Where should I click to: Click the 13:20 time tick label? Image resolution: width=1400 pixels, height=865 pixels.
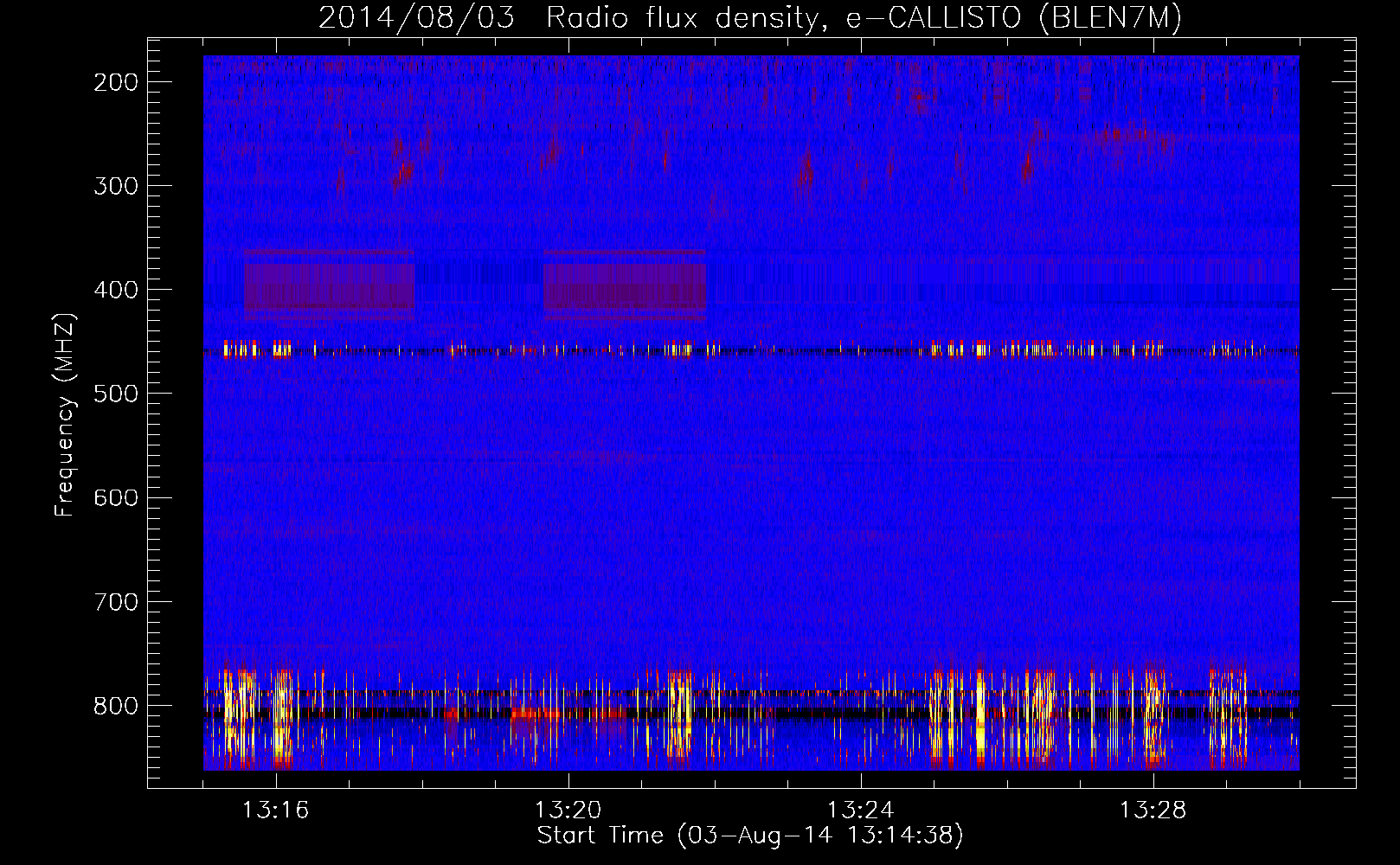(568, 811)
